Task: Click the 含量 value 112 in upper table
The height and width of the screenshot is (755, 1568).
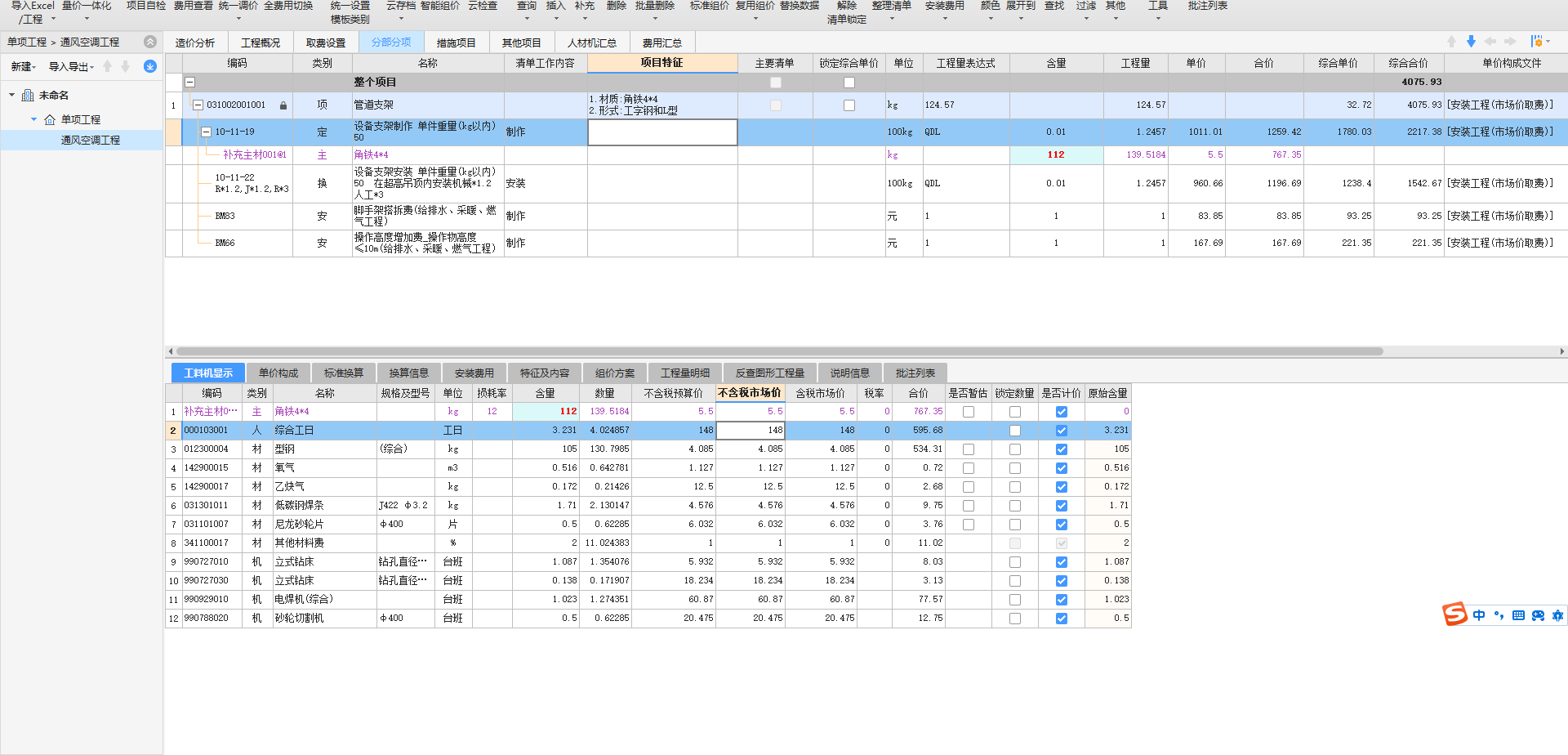Action: tap(1056, 155)
